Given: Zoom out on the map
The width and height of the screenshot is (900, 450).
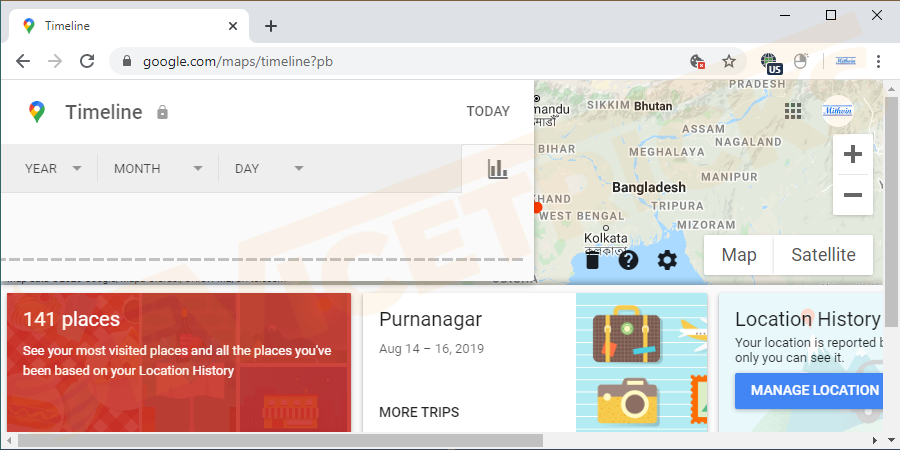Looking at the screenshot, I should pyautogui.click(x=852, y=195).
